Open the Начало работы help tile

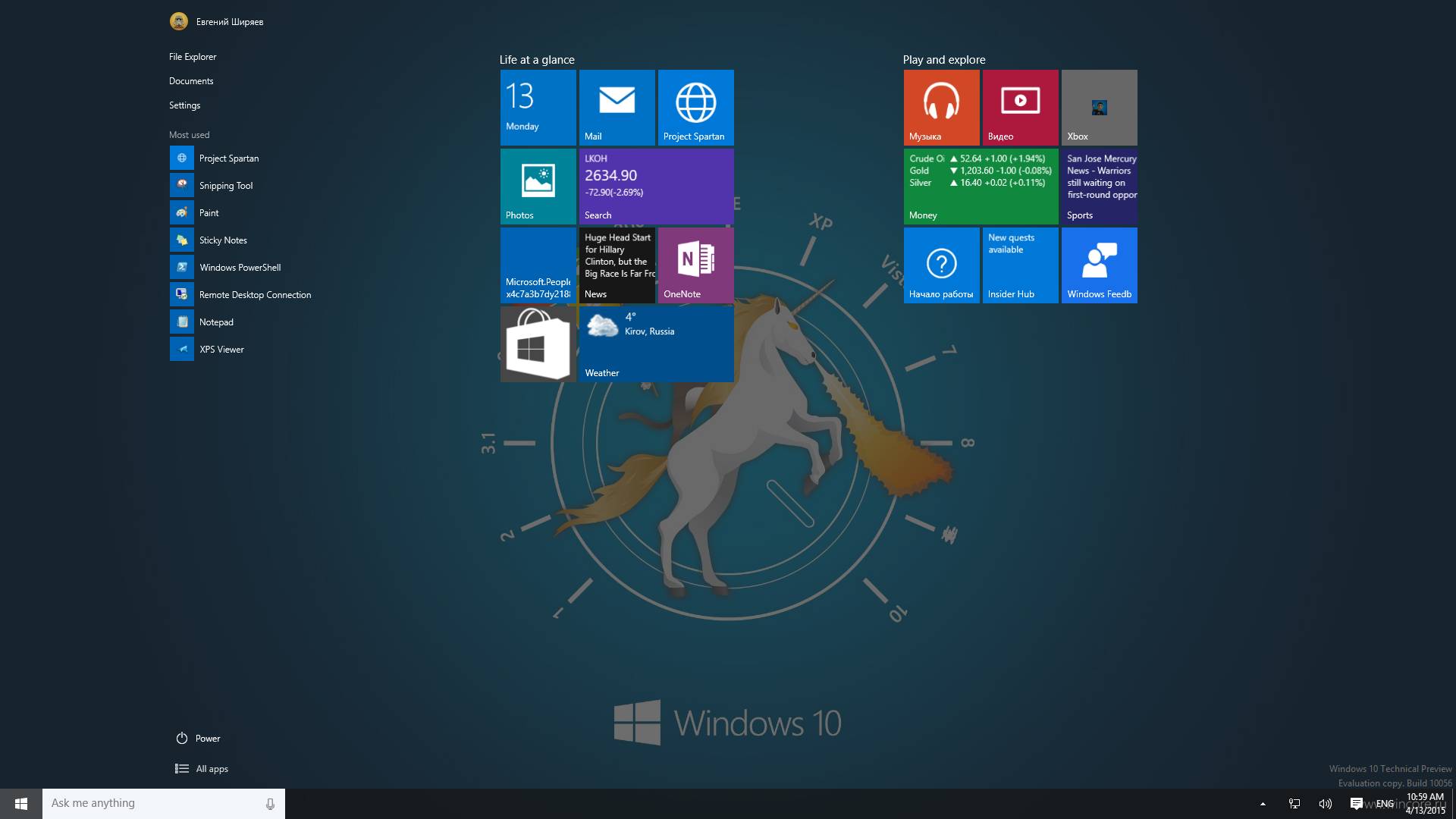tap(941, 265)
